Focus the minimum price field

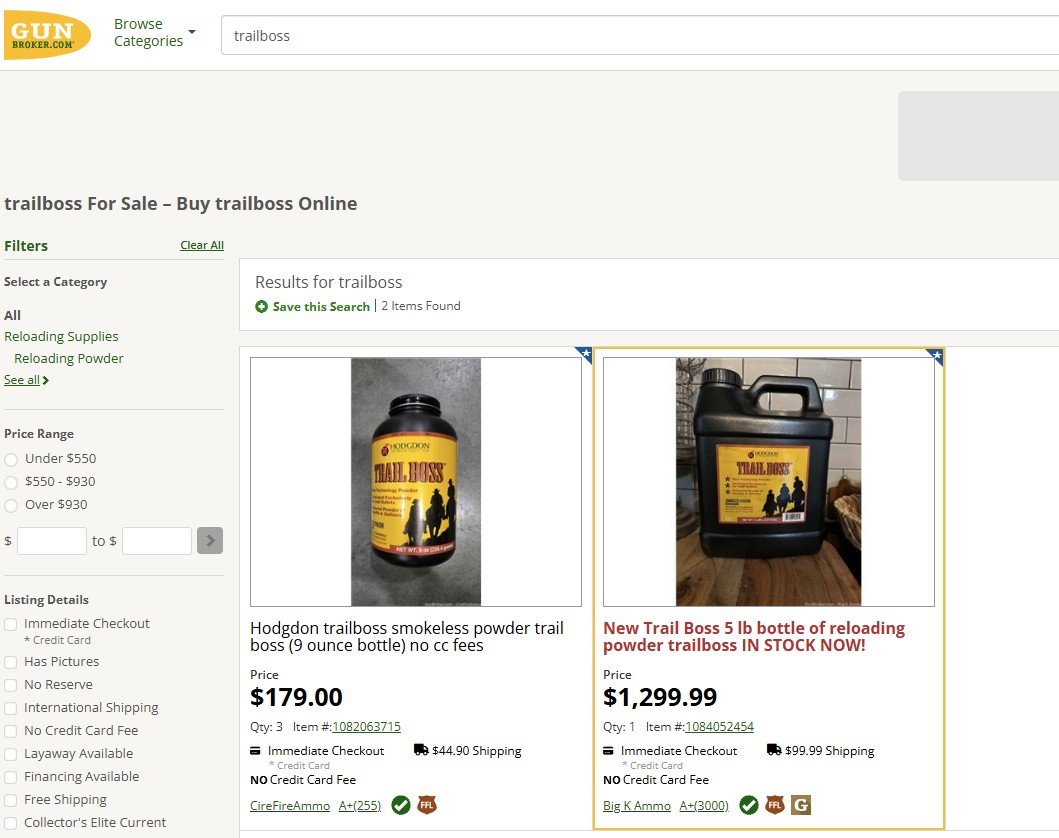(x=52, y=541)
